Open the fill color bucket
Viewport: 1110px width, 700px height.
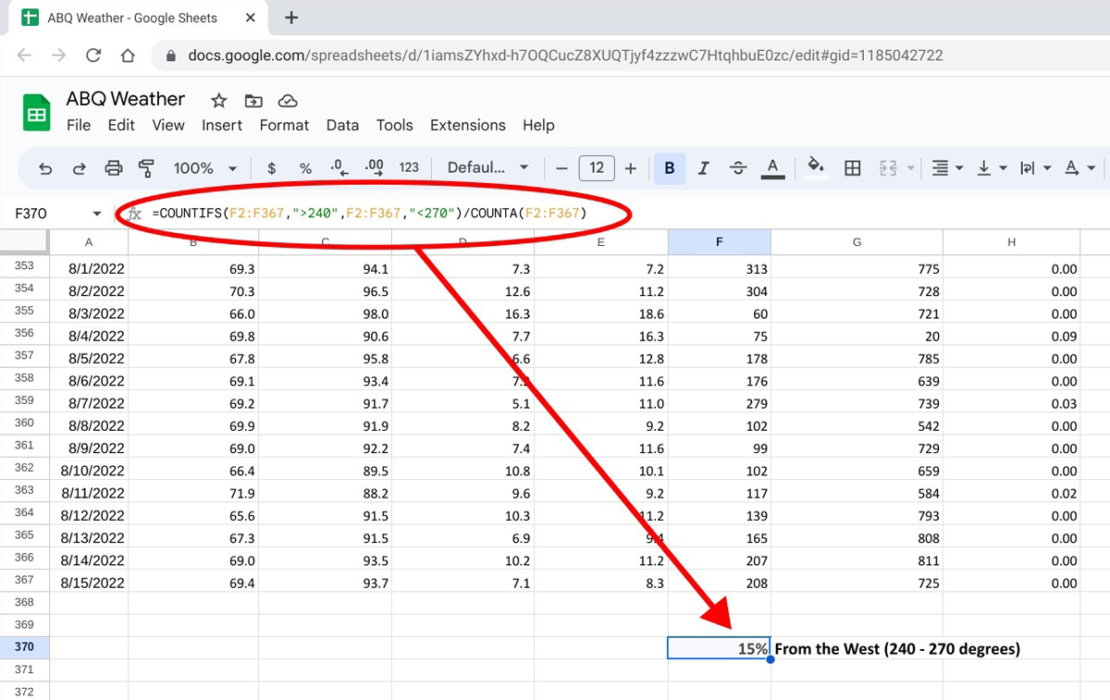coord(815,167)
